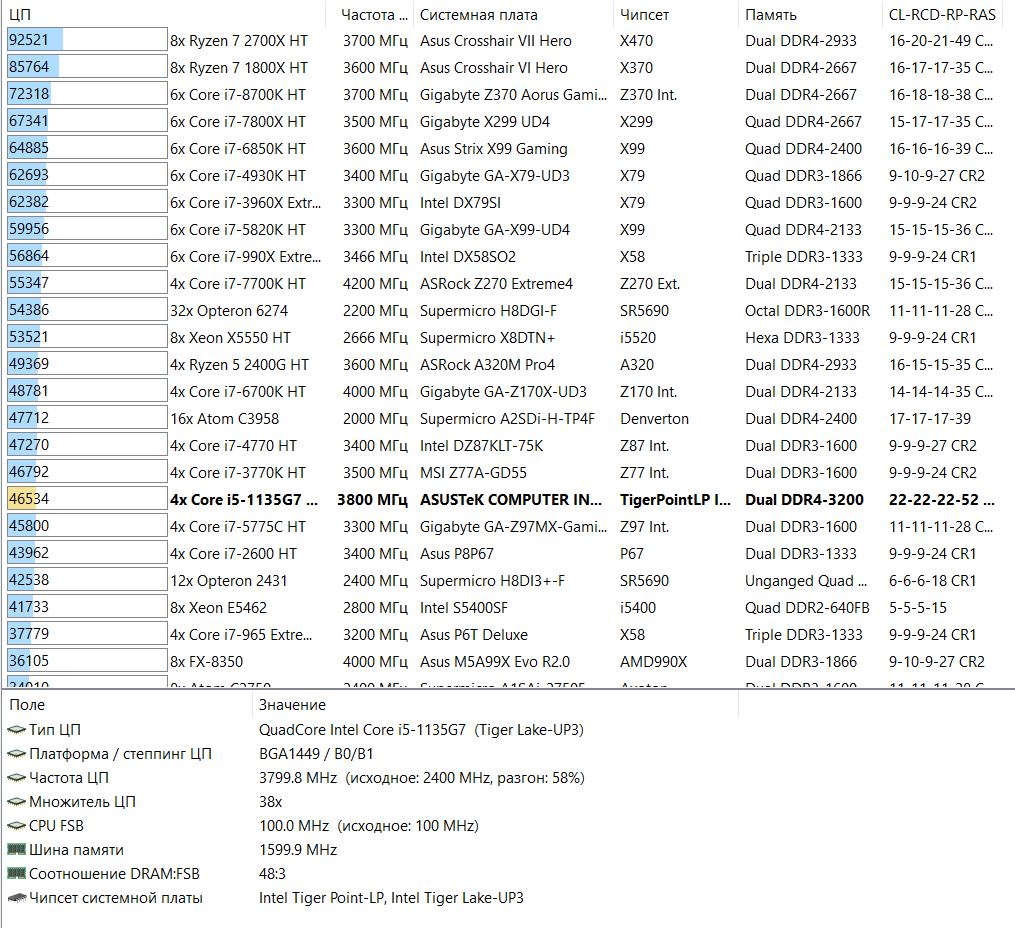
Task: Sort results by the ЦП column header
Action: click(162, 14)
